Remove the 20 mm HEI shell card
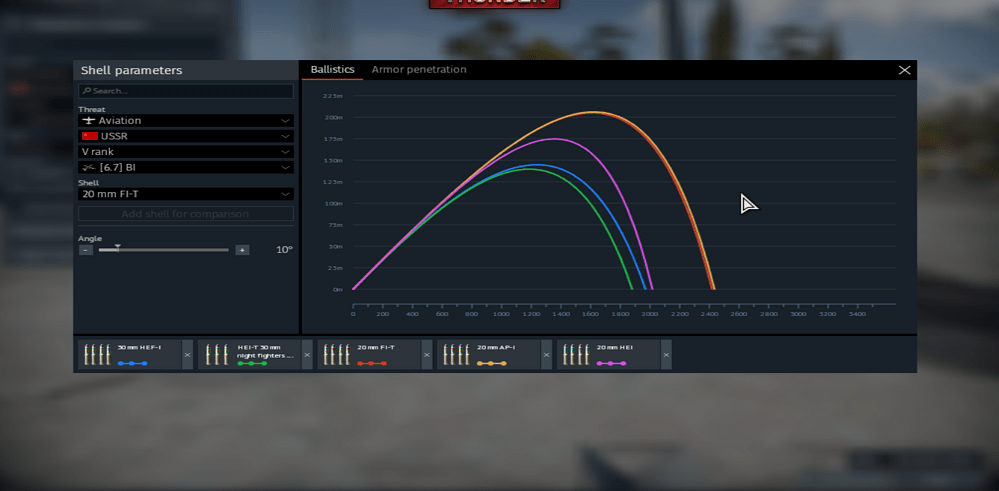 pyautogui.click(x=666, y=355)
